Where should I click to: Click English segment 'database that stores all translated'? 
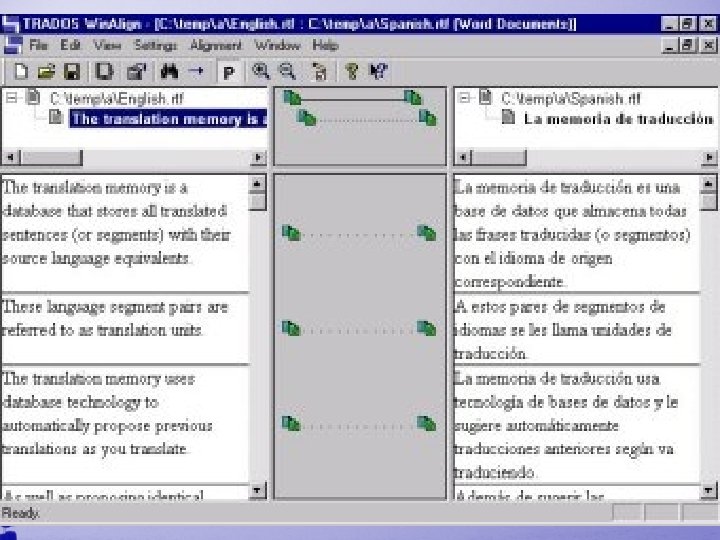pyautogui.click(x=115, y=211)
